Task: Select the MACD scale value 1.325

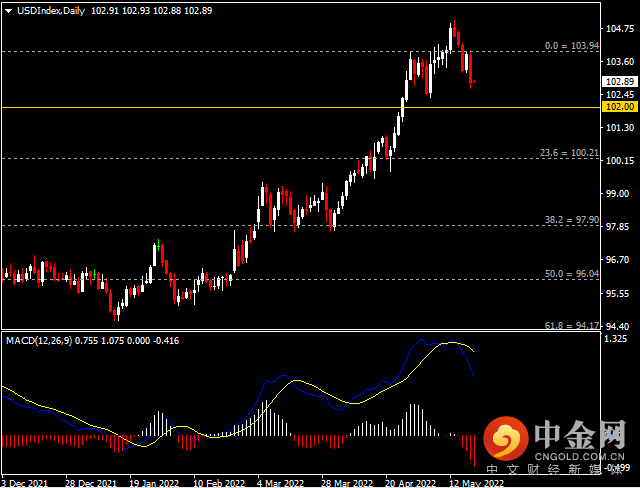Action: coord(617,339)
